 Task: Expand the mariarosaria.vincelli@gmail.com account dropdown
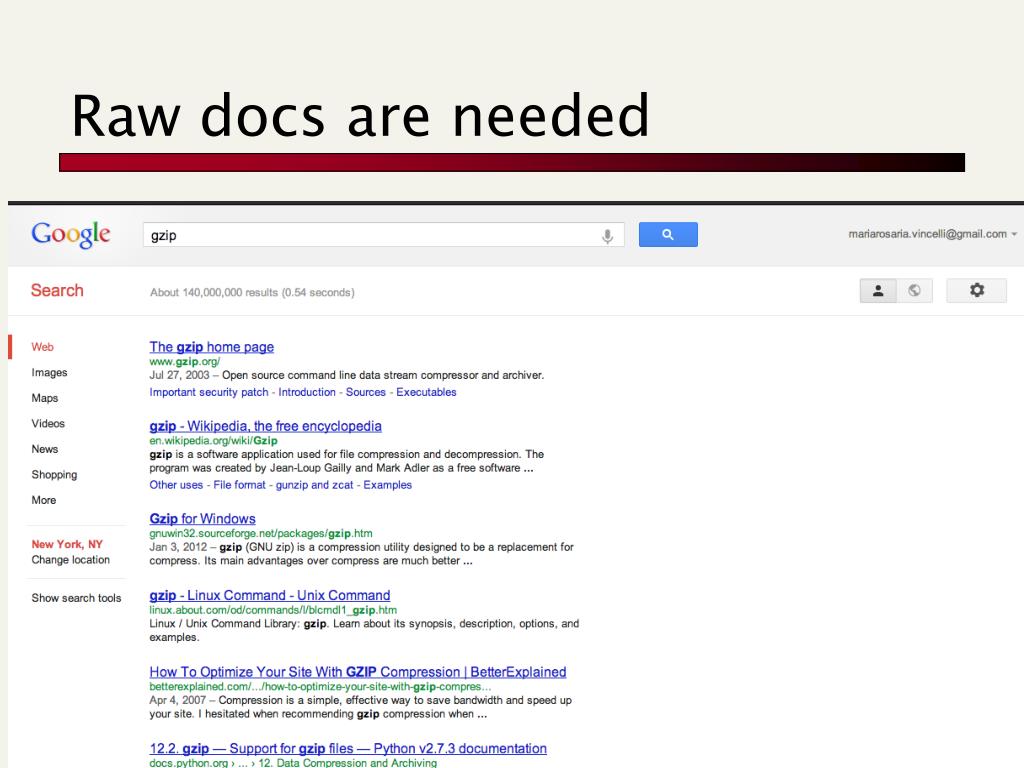tap(933, 234)
